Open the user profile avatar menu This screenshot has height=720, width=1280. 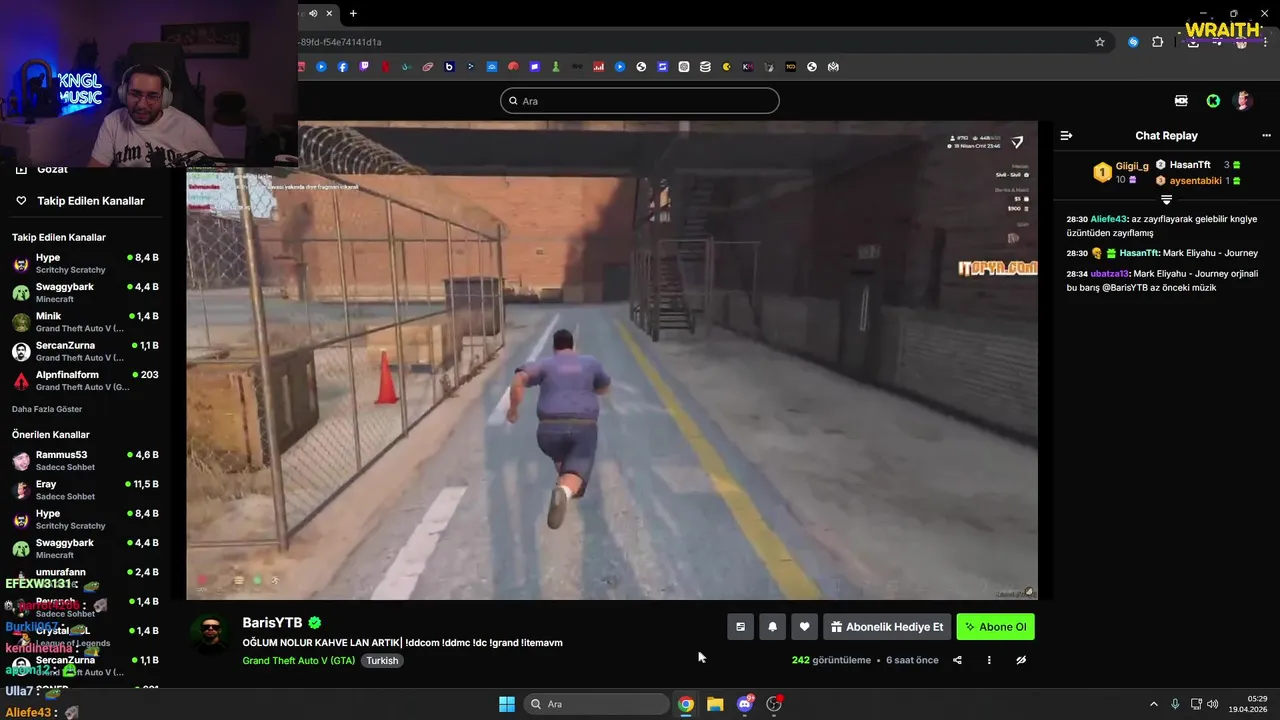click(x=1243, y=101)
